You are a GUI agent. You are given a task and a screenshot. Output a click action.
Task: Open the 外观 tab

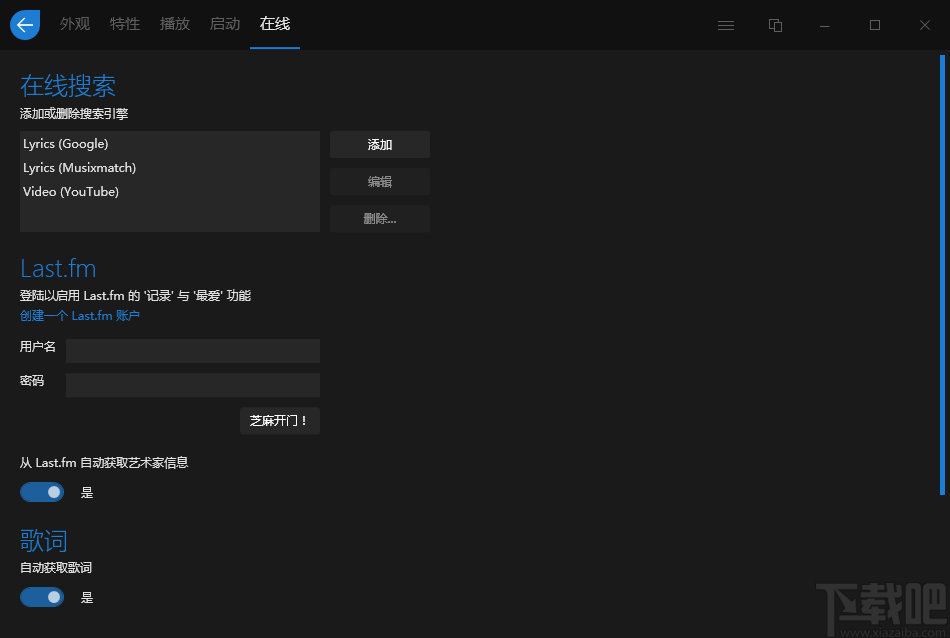coord(75,24)
